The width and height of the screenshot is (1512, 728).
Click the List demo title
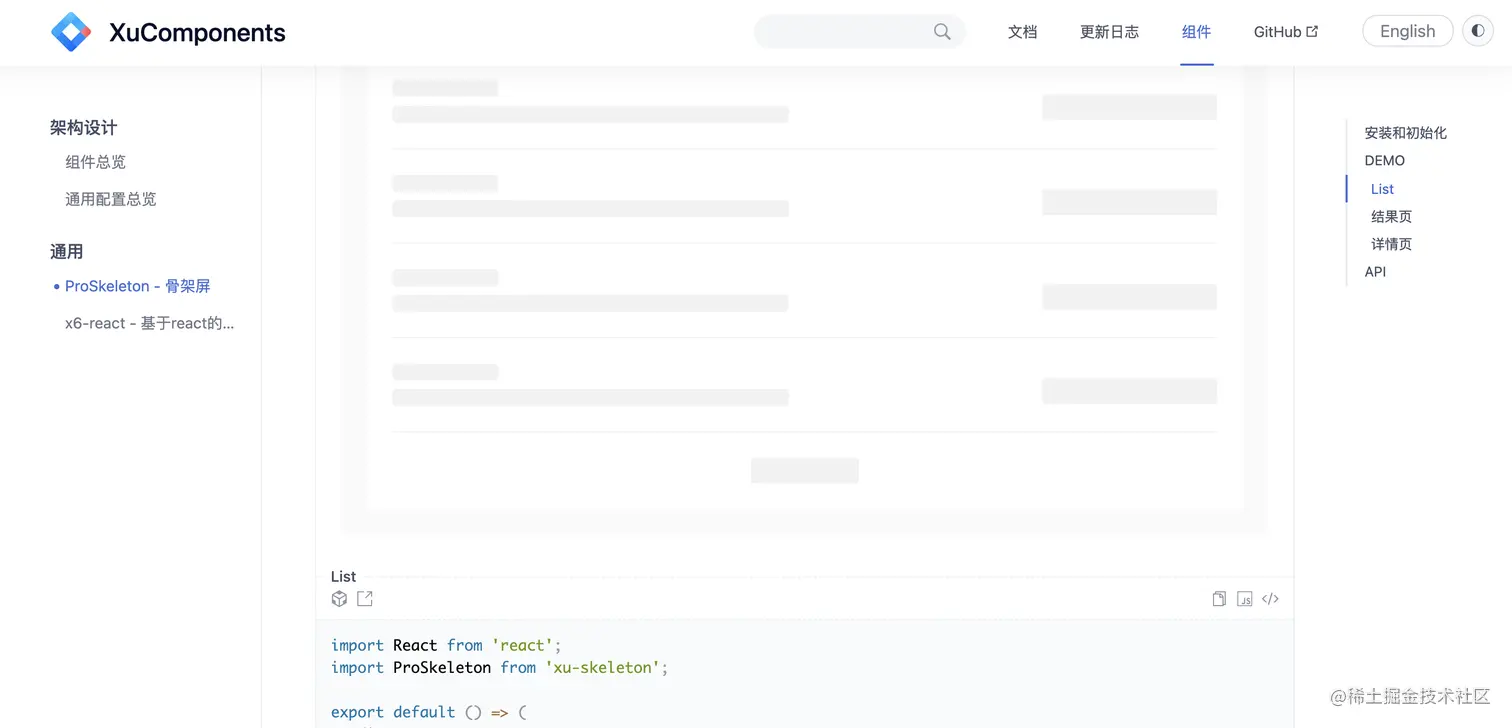[343, 576]
